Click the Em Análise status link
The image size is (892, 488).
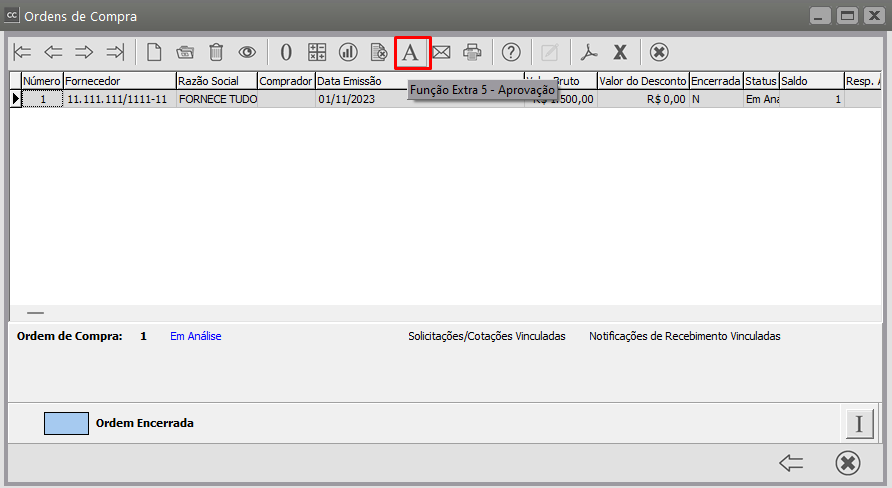tap(195, 336)
